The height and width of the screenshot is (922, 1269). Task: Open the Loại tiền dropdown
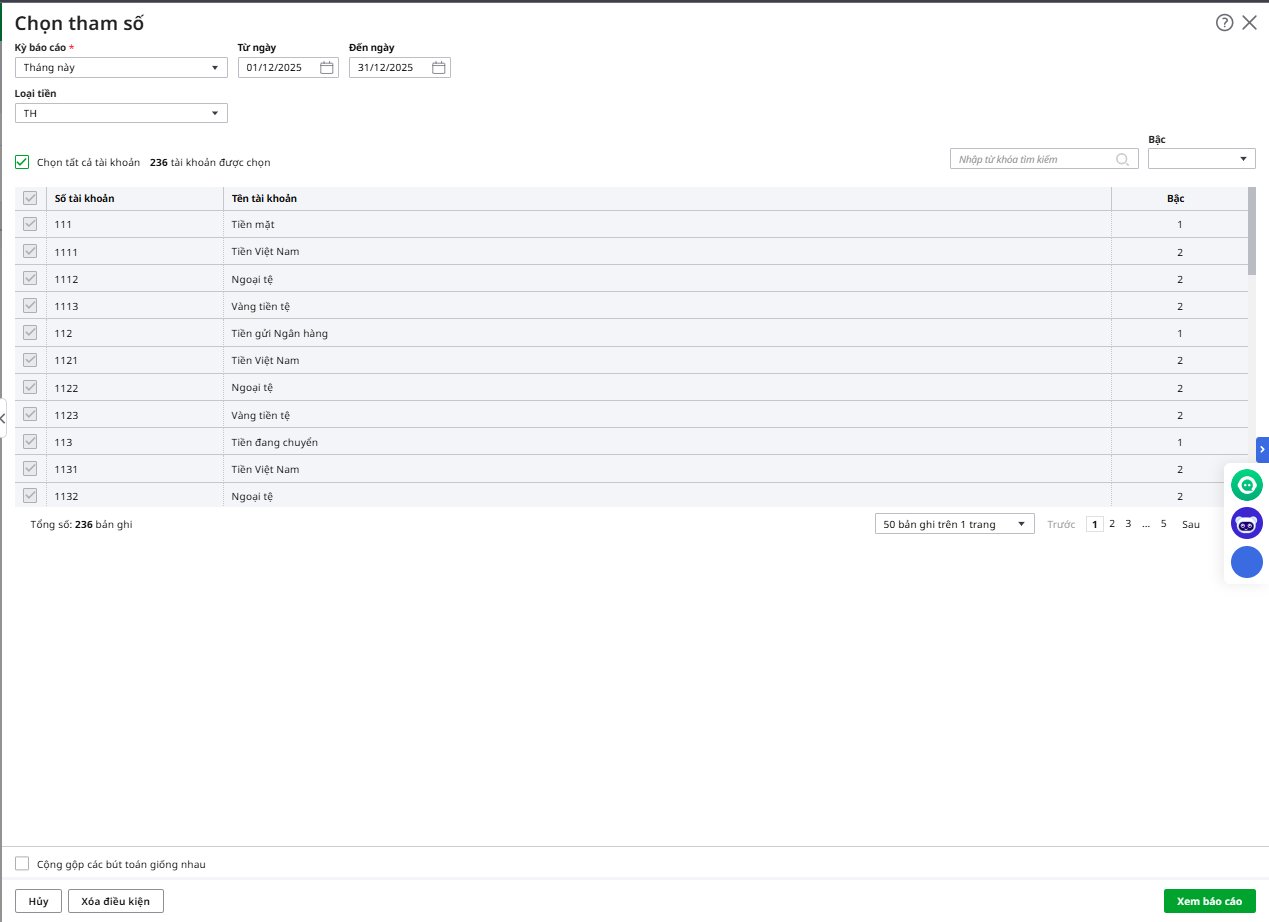click(x=121, y=114)
